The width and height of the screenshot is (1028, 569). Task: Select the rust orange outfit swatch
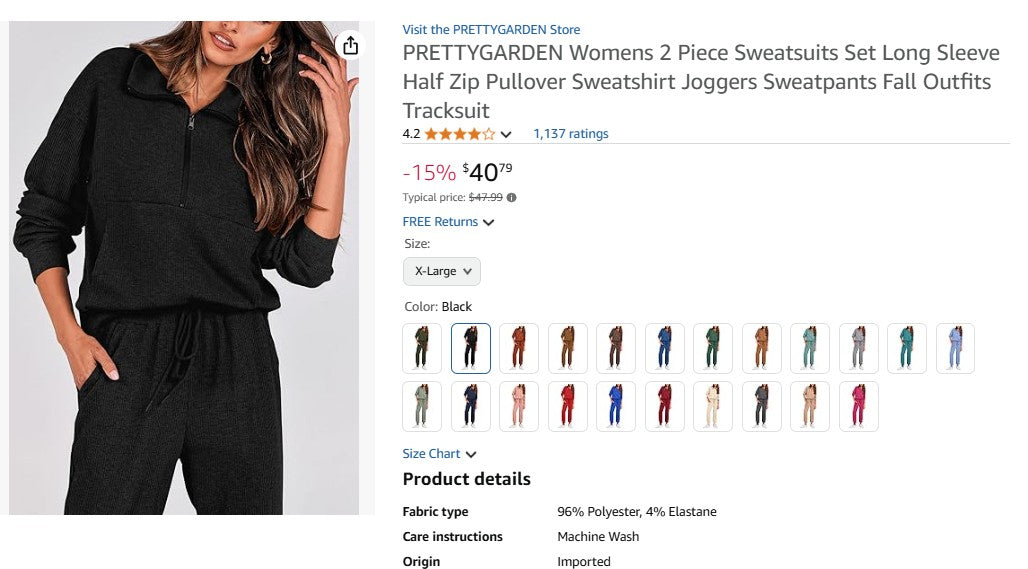click(x=519, y=348)
